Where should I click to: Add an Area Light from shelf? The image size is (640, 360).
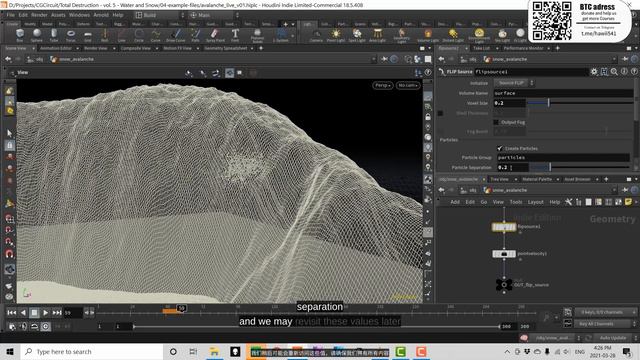click(x=378, y=35)
